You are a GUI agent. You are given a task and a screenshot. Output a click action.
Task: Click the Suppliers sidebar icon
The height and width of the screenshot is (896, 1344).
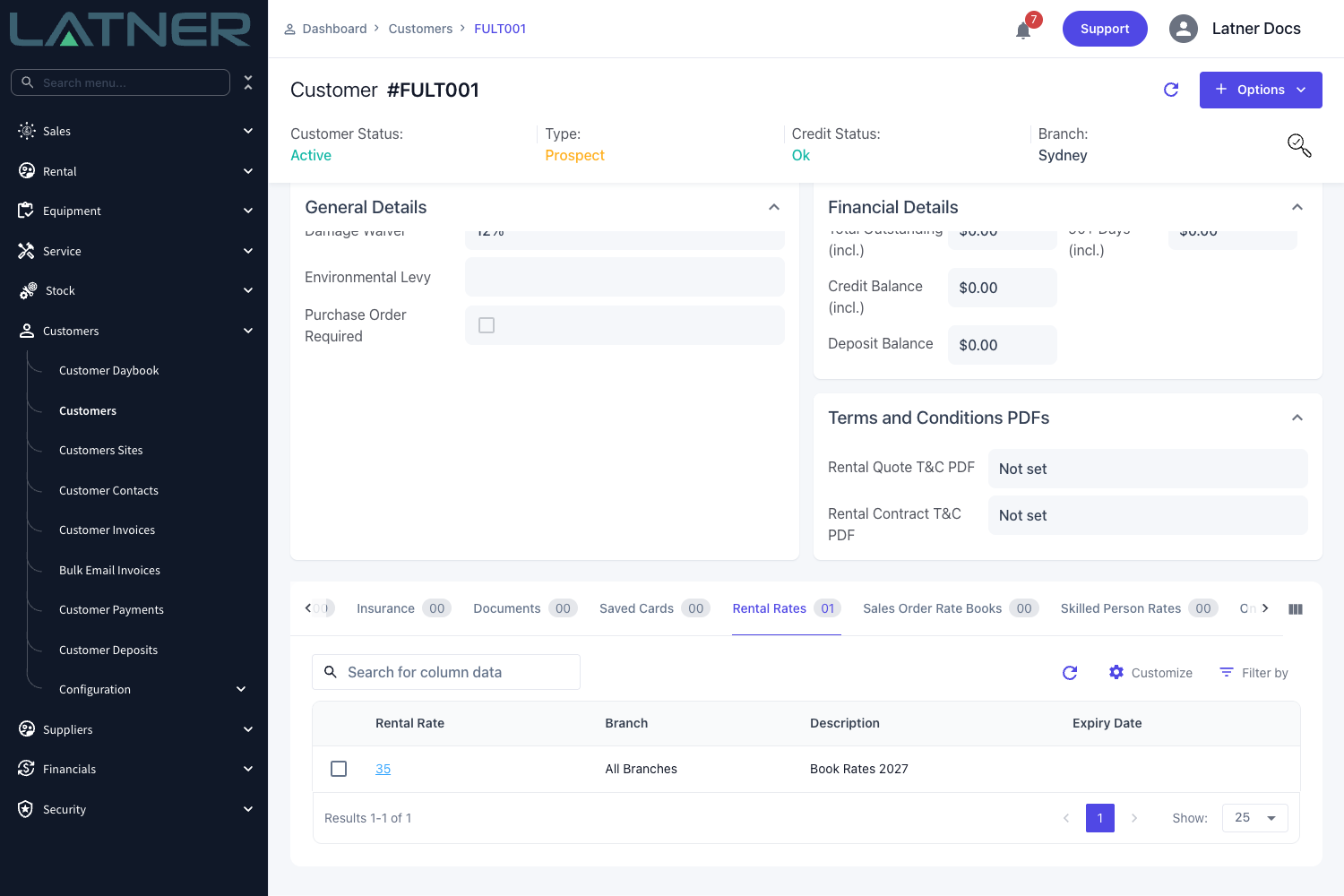point(27,729)
